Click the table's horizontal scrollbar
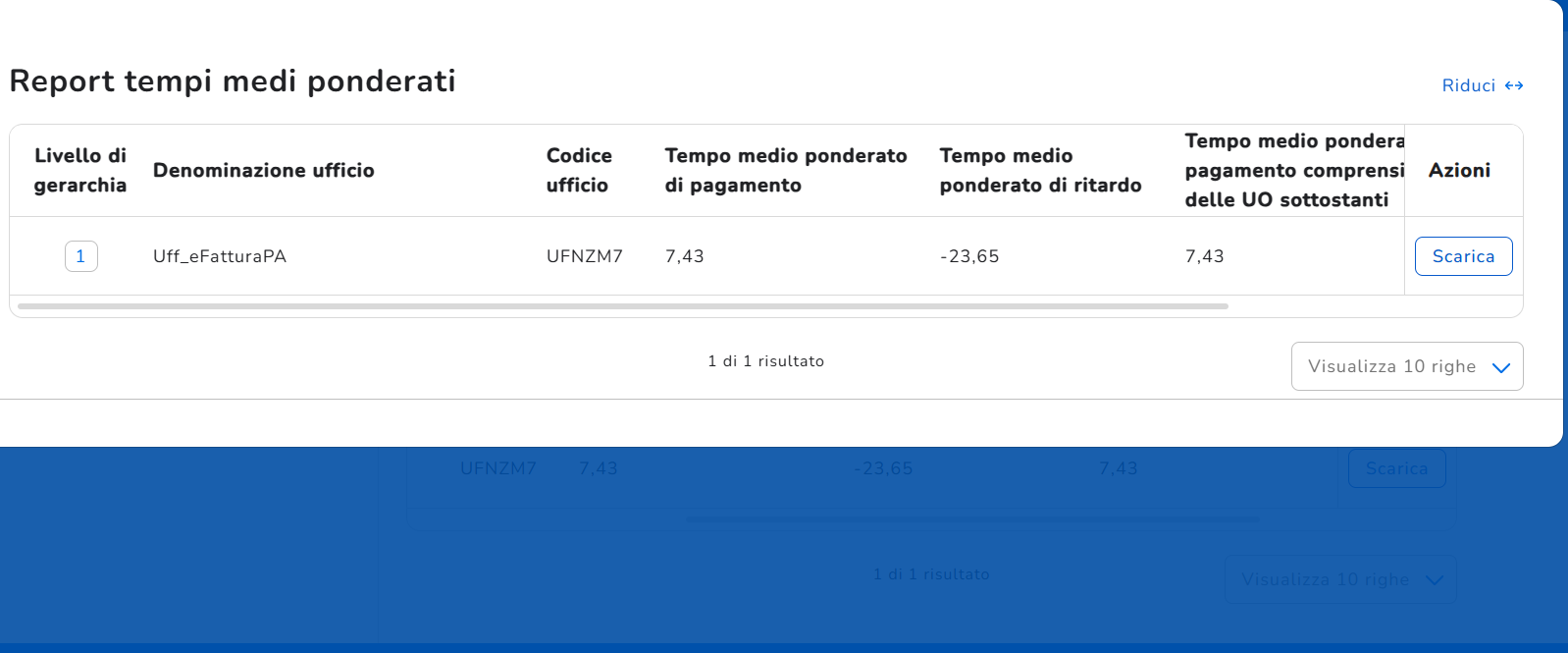Image resolution: width=1568 pixels, height=653 pixels. coord(622,306)
